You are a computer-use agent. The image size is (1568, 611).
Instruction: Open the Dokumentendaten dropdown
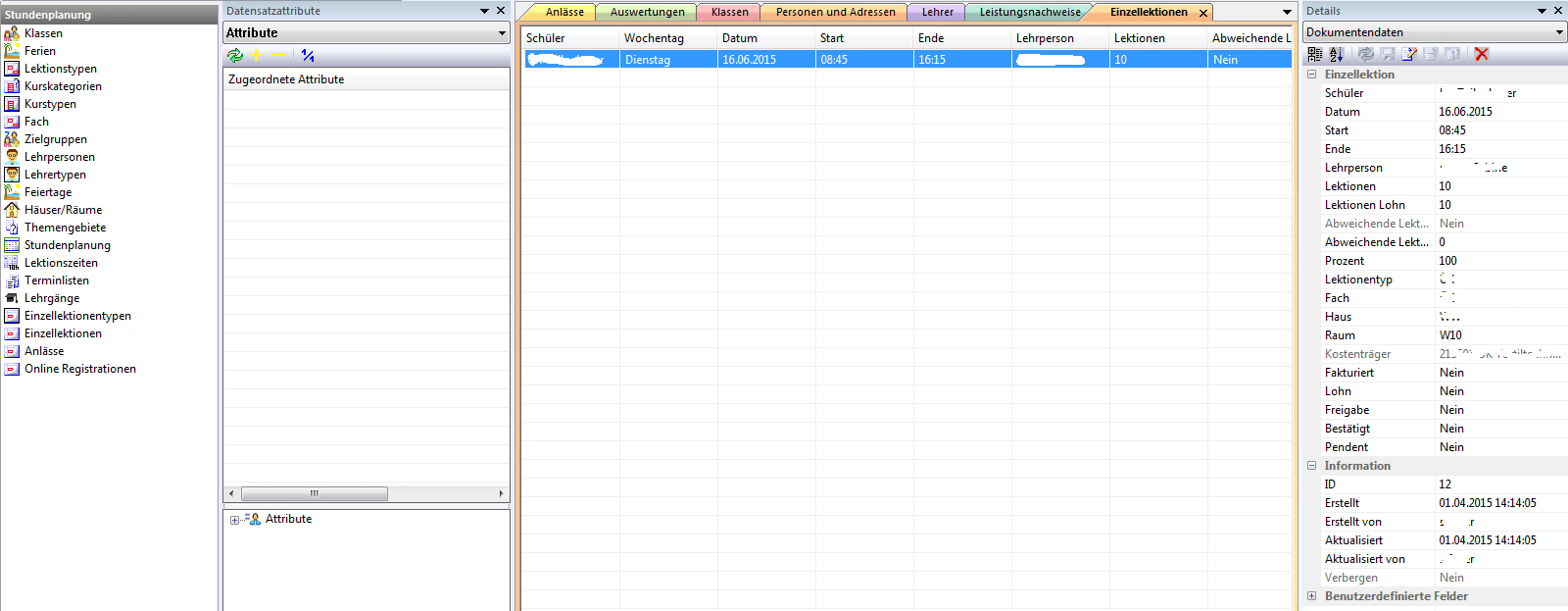click(x=1558, y=32)
